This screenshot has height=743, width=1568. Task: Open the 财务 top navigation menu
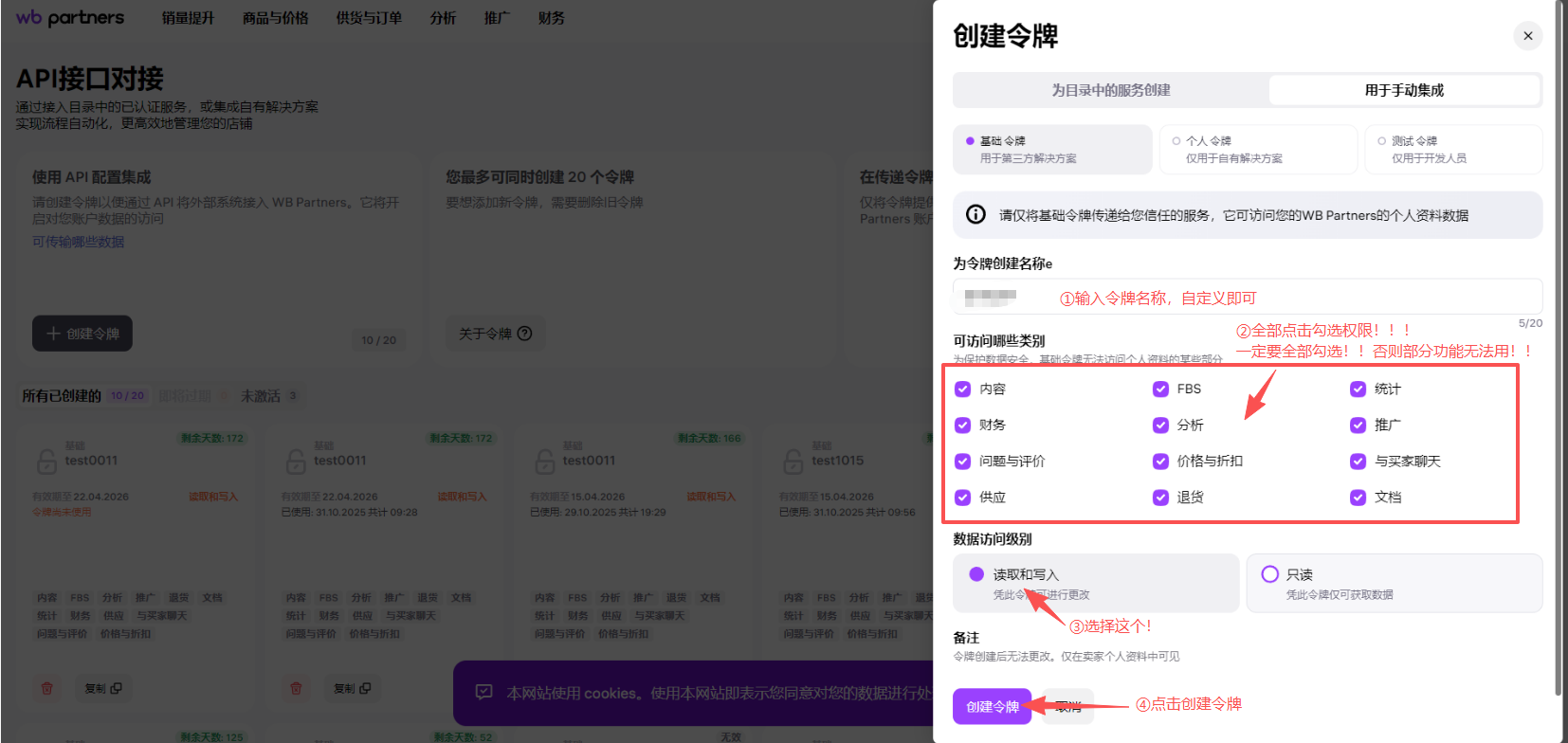[551, 18]
